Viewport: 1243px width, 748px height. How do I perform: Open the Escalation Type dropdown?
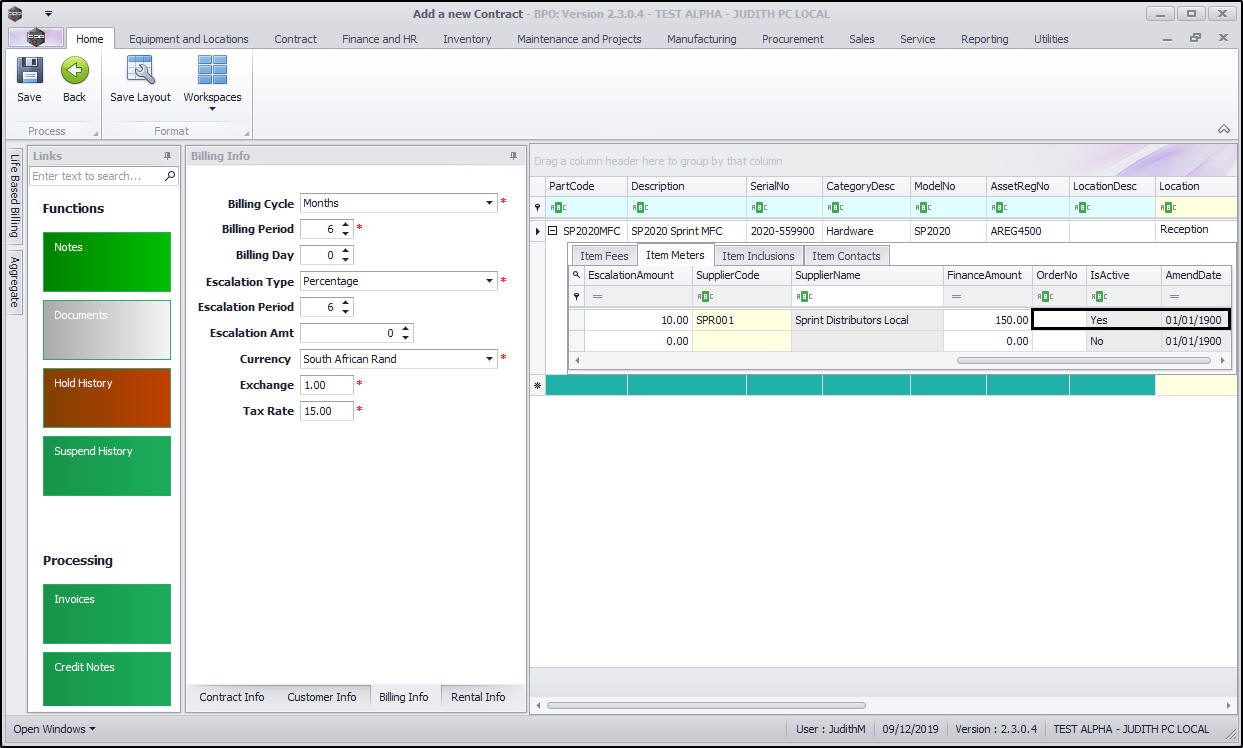(x=489, y=281)
